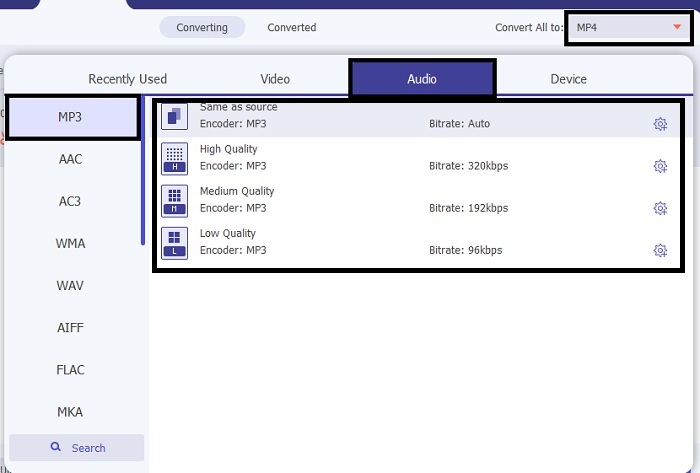Switch to the Recently Used tab
This screenshot has width=700, height=473.
128,79
